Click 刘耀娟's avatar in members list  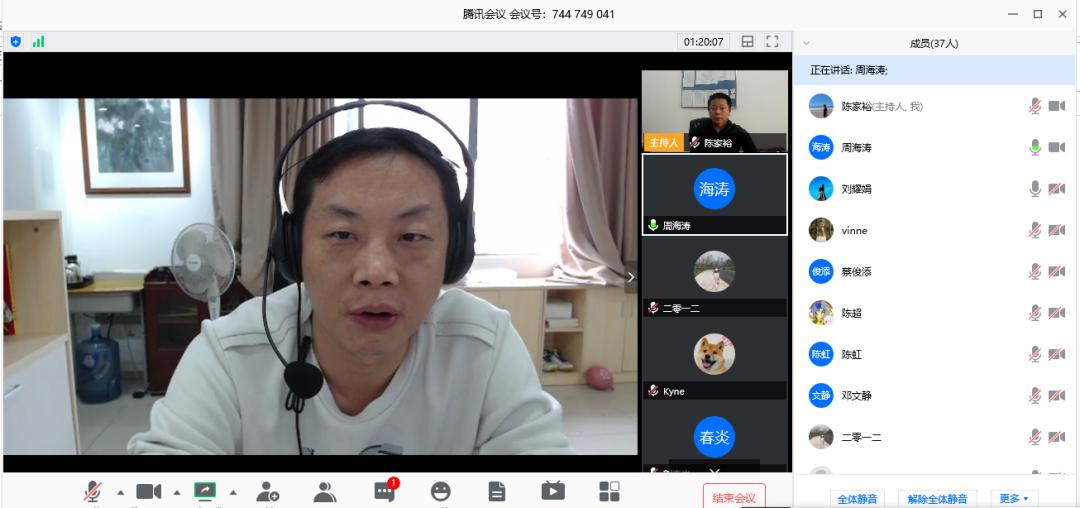coord(821,189)
